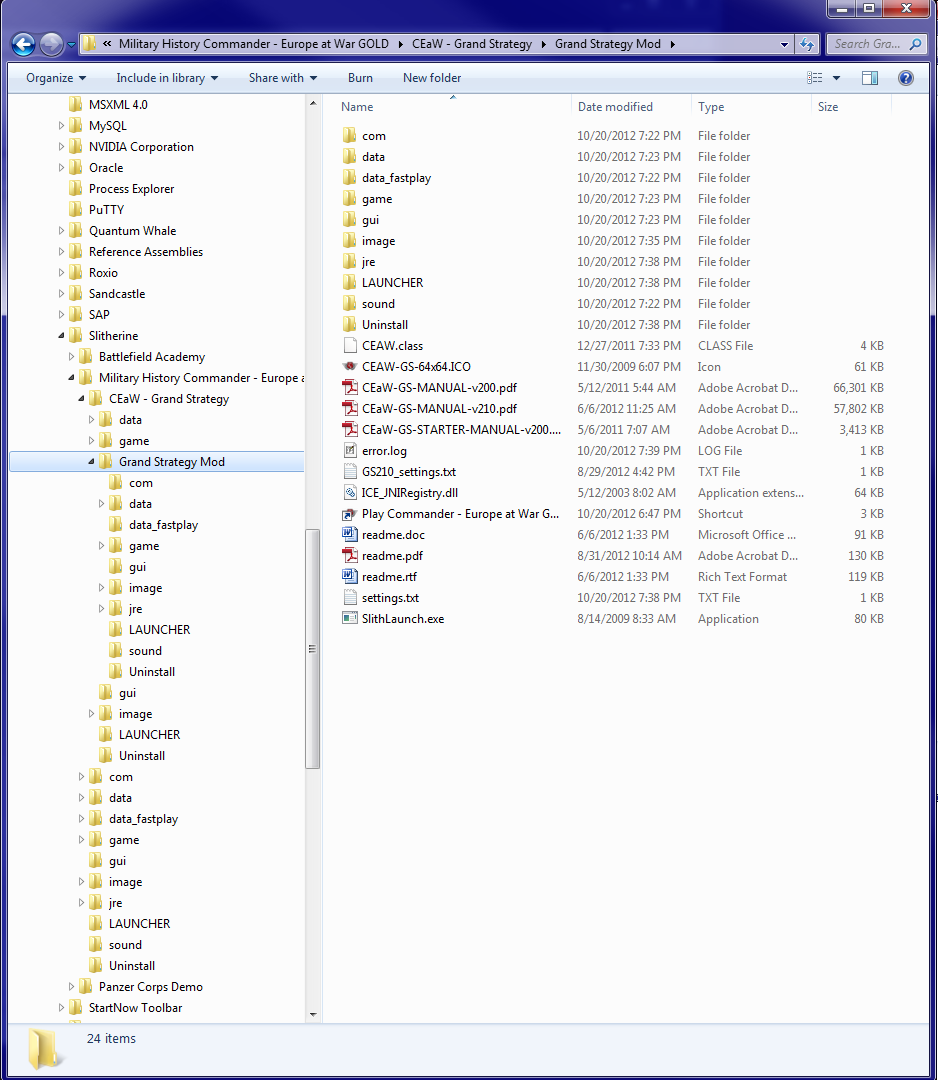
Task: Select the Uninstall folder in file list
Action: point(385,324)
